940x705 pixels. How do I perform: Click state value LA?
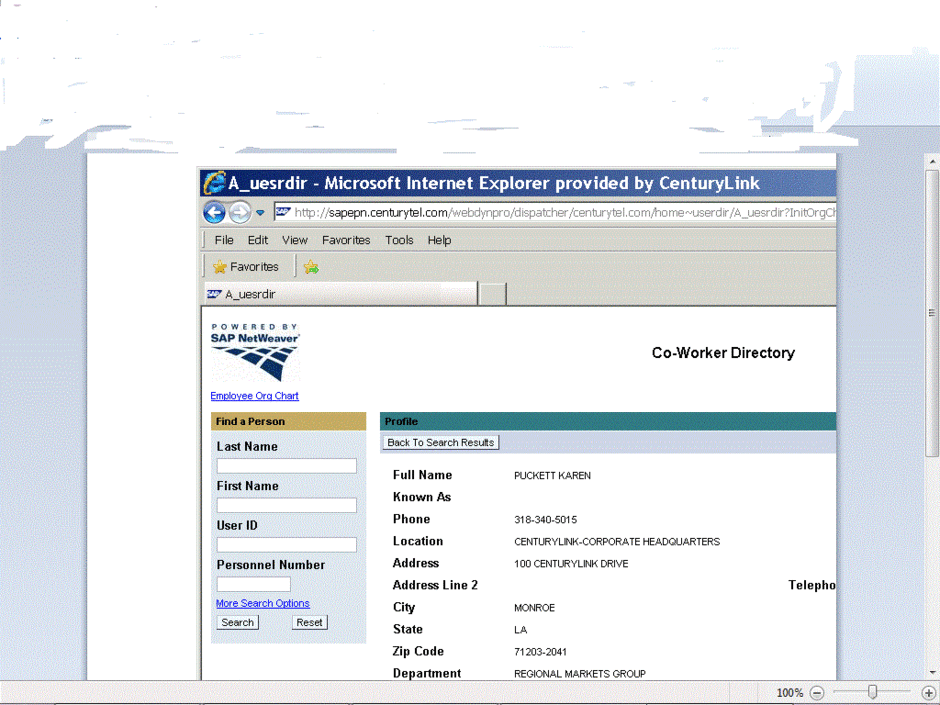click(520, 630)
